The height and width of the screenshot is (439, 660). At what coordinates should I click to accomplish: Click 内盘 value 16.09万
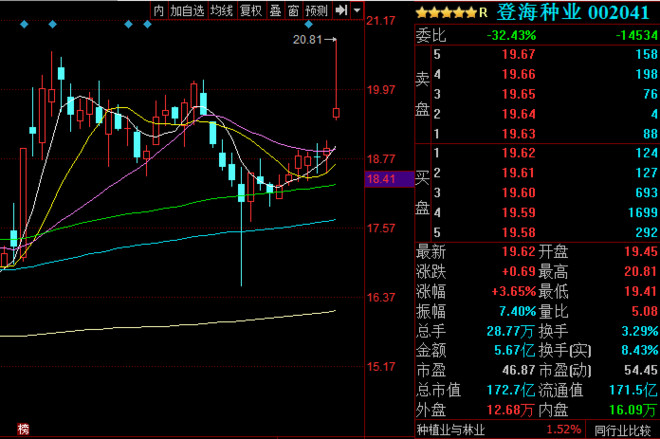click(634, 410)
